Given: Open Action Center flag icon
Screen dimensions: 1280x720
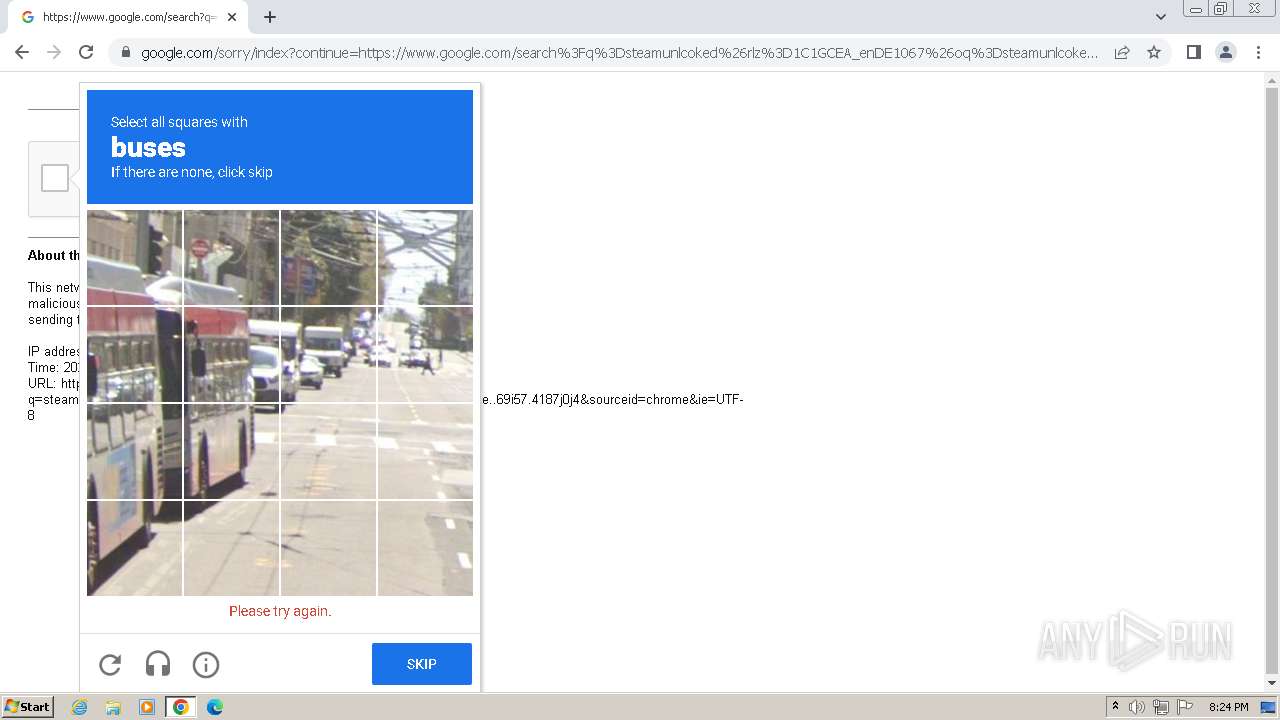Looking at the screenshot, I should [x=1185, y=707].
